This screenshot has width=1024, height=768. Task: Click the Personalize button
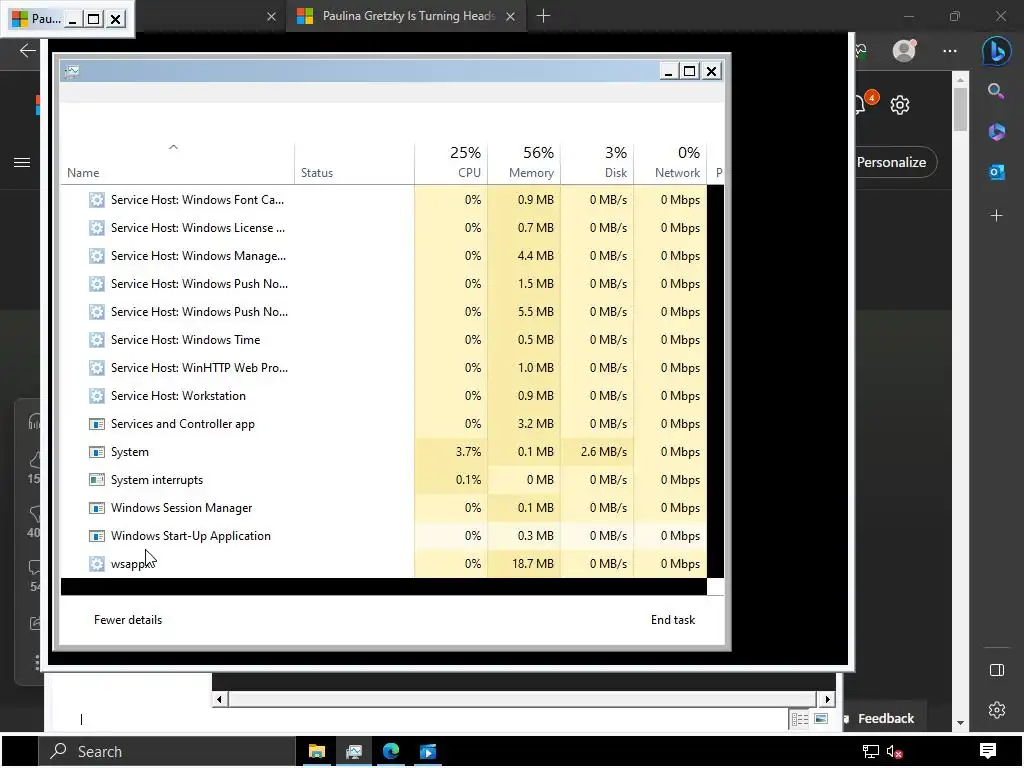click(891, 163)
